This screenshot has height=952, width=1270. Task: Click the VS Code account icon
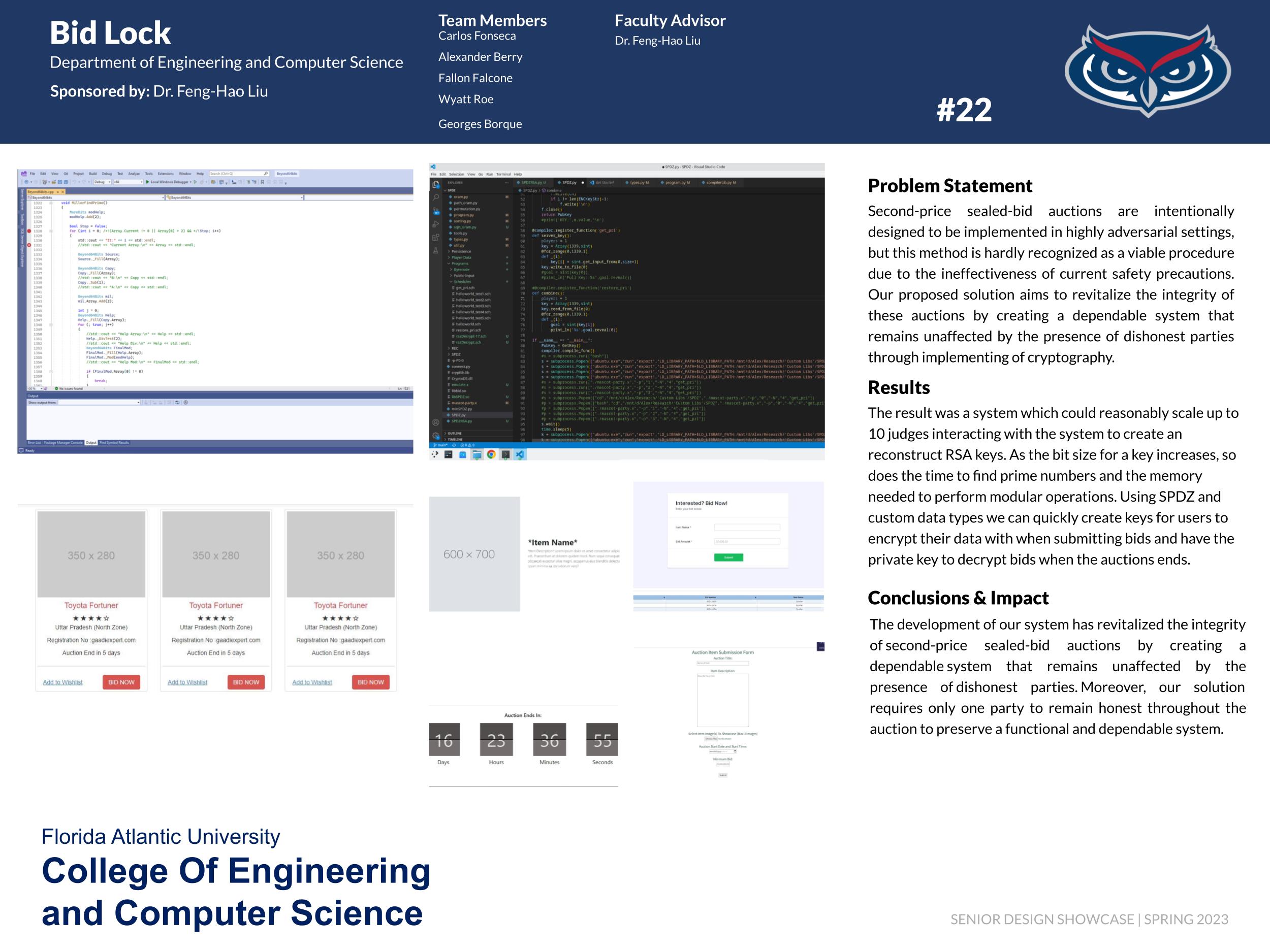point(436,422)
